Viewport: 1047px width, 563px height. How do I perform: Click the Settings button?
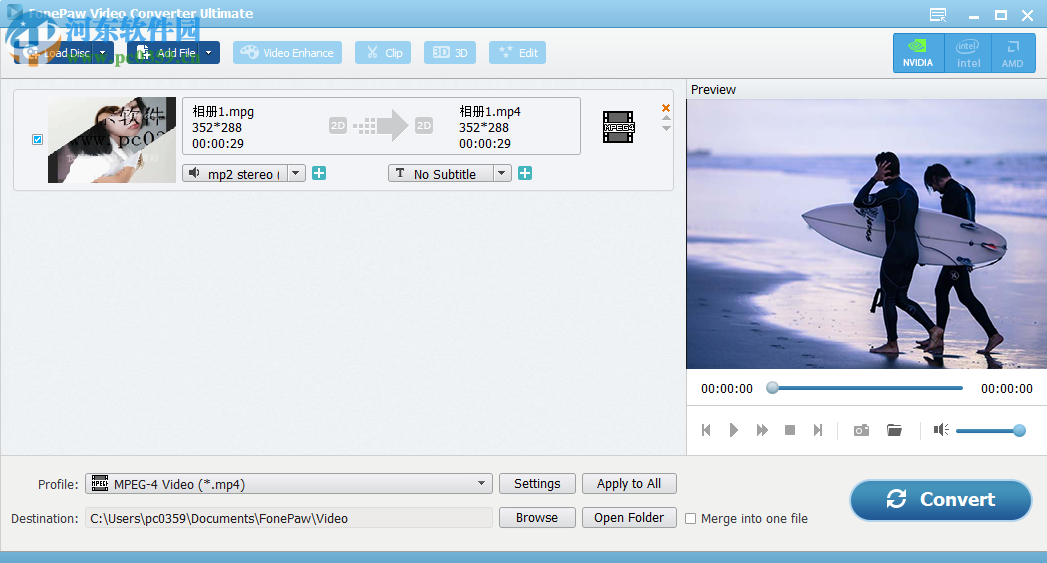point(537,484)
